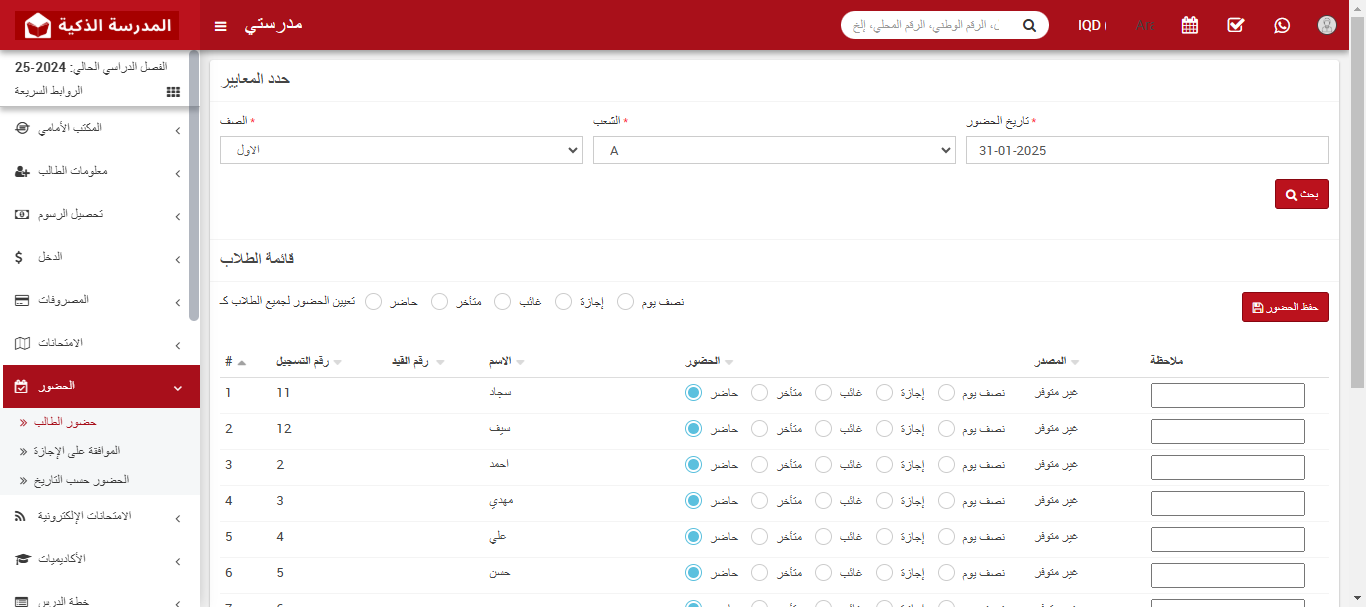Open the quick links grid icon
The width and height of the screenshot is (1366, 607).
click(172, 91)
